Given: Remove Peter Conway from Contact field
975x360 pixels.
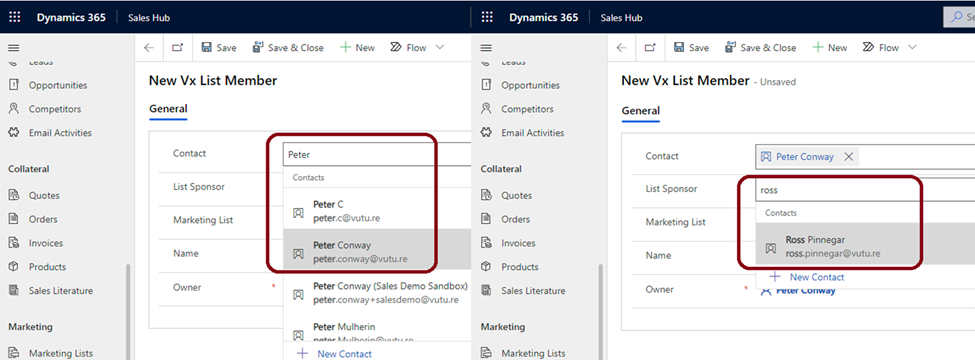Looking at the screenshot, I should coord(848,157).
